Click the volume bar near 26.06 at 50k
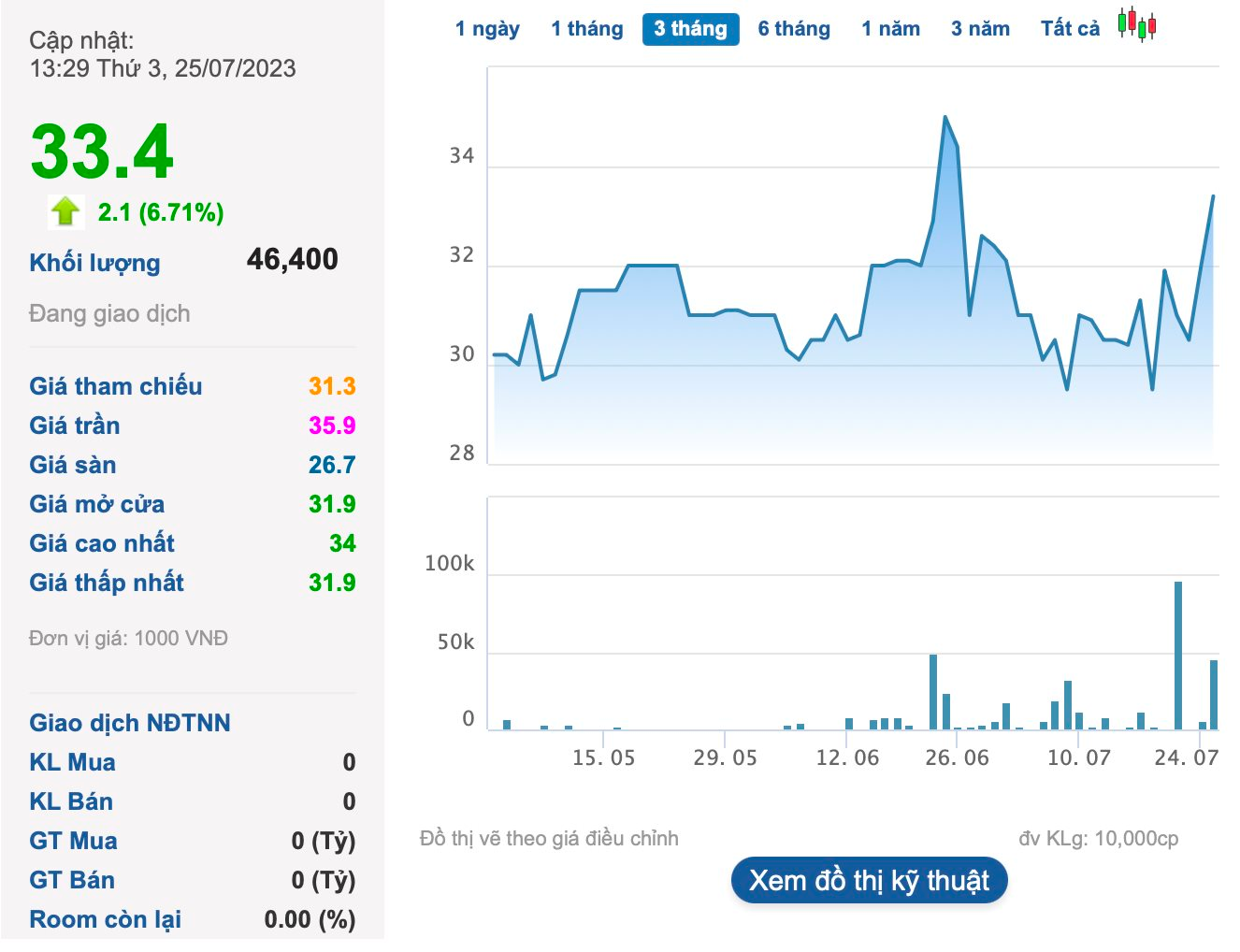Image resolution: width=1240 pixels, height=952 pixels. 933,692
